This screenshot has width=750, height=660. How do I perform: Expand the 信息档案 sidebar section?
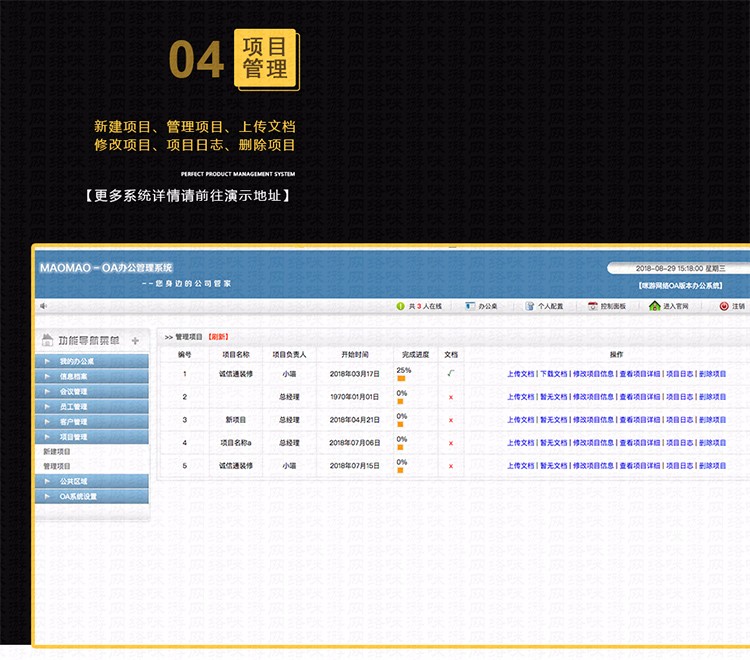(92, 376)
